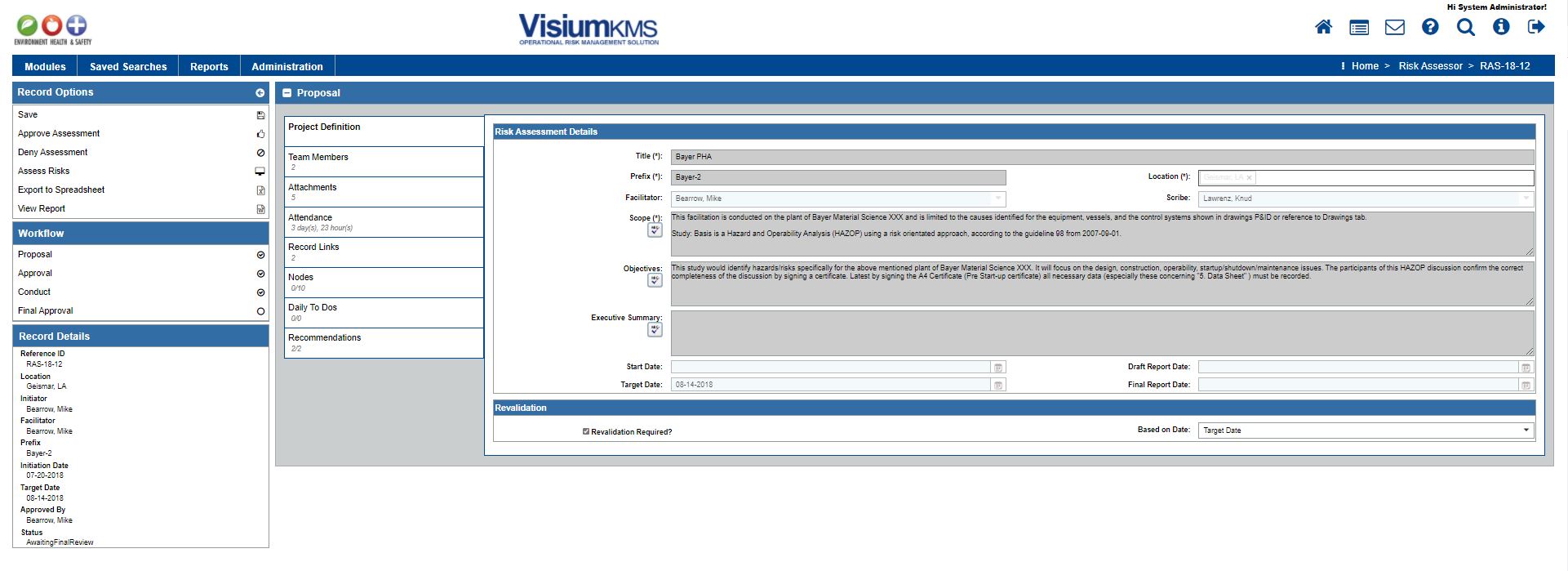Click the Proposal workflow status circle
The height and width of the screenshot is (571, 1568).
pos(260,255)
